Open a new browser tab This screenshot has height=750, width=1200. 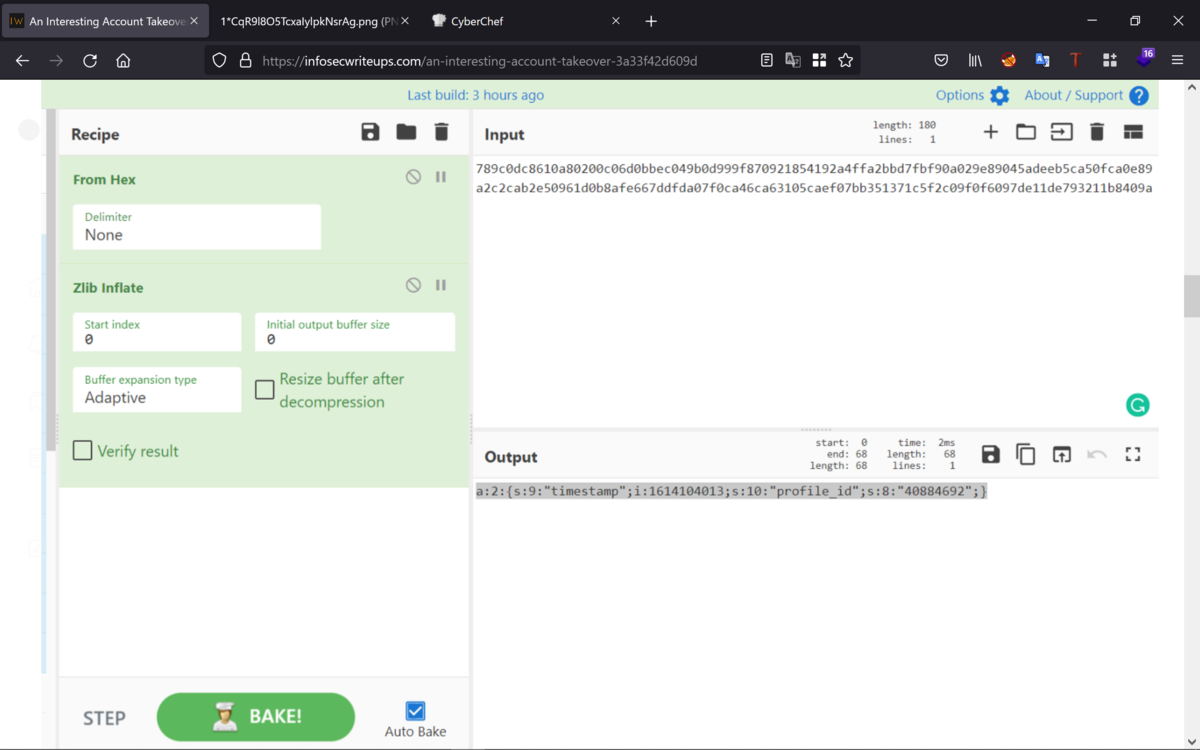tap(651, 21)
